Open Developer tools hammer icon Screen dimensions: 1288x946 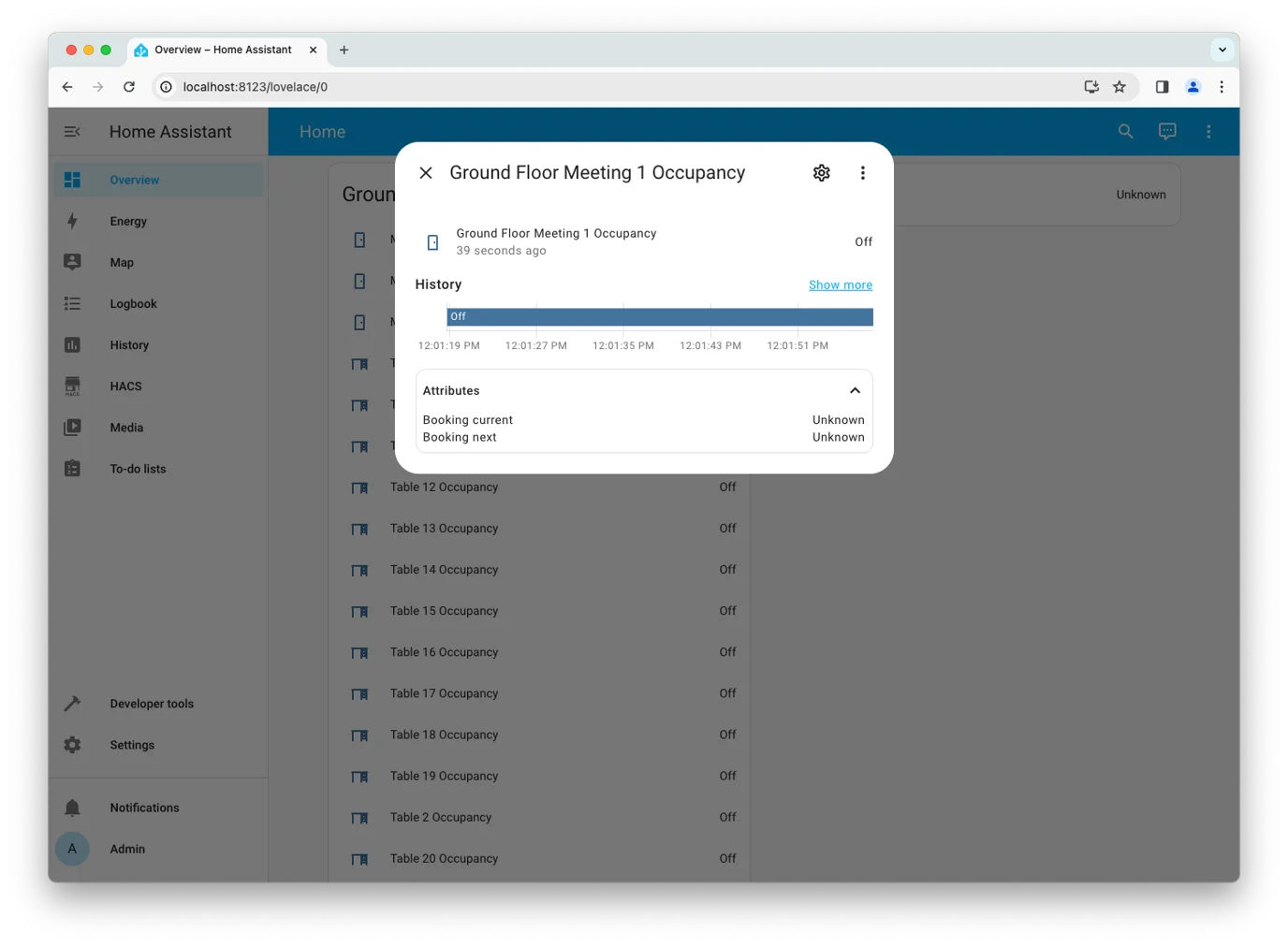tap(72, 704)
